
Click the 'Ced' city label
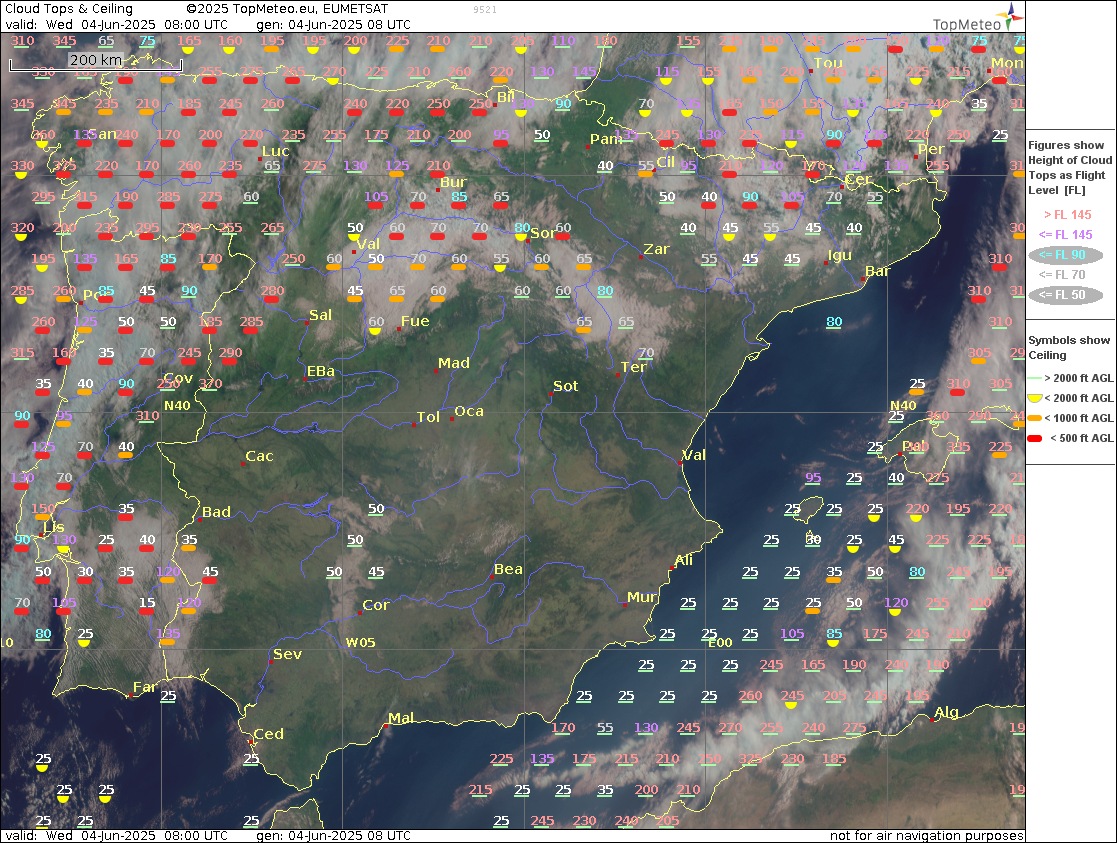[x=269, y=733]
